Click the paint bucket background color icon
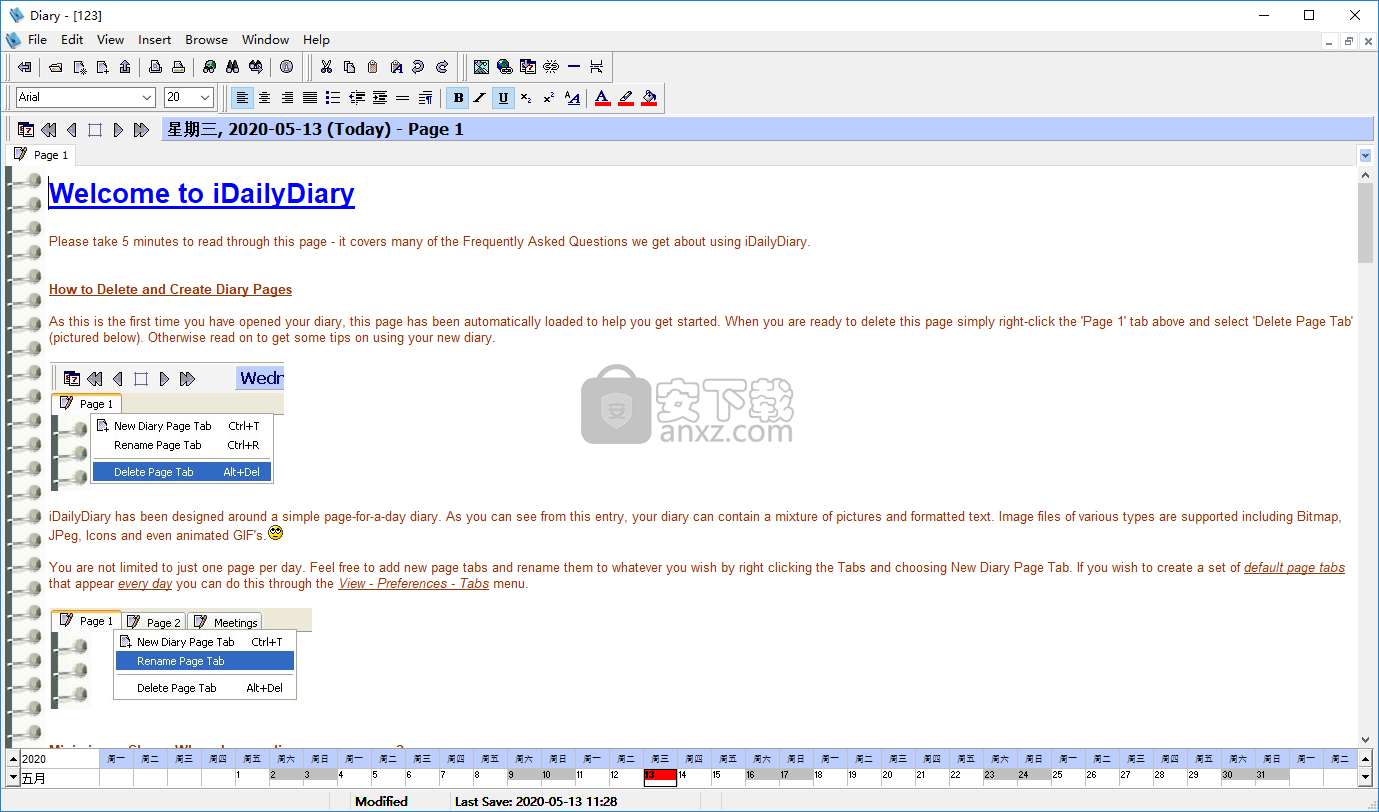This screenshot has height=812, width=1379. point(649,97)
